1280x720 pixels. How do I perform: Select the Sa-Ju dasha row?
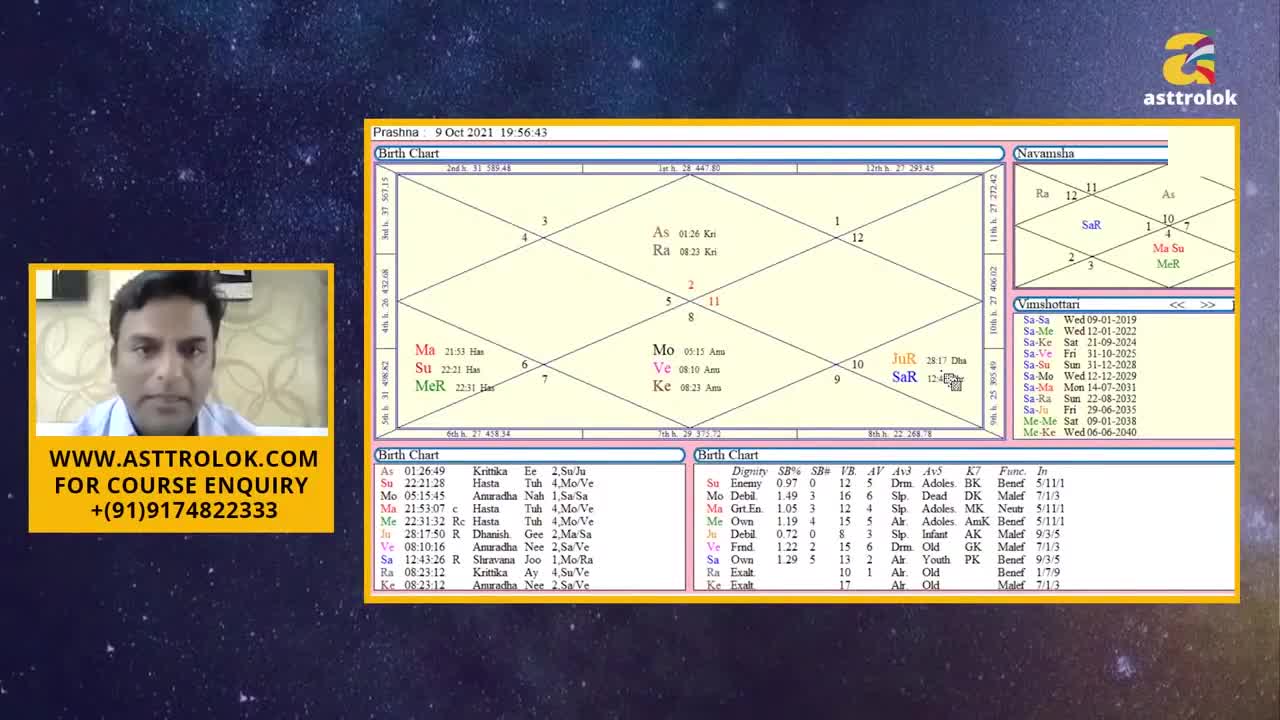tap(1079, 410)
